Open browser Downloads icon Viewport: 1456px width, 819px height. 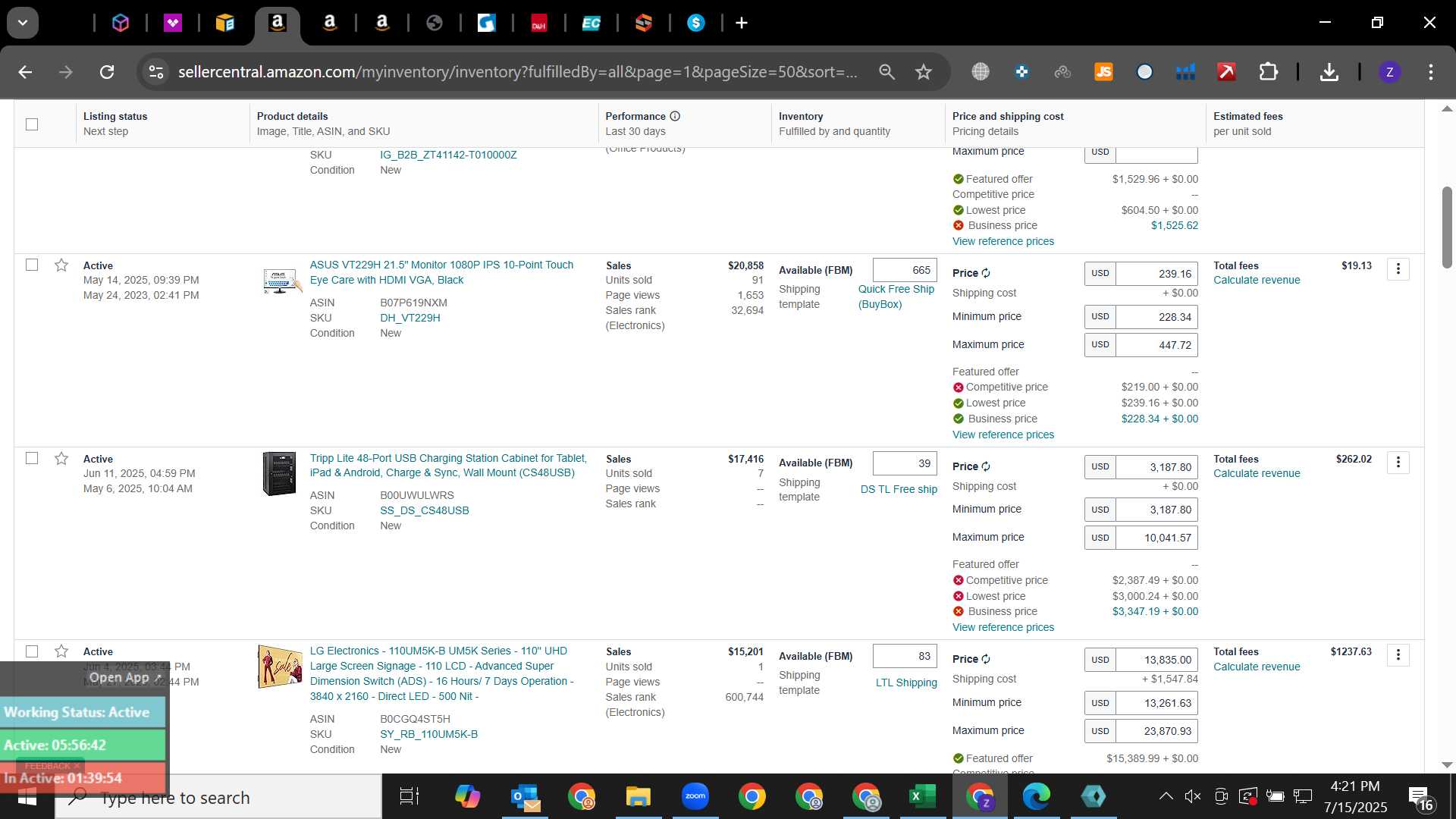point(1329,72)
